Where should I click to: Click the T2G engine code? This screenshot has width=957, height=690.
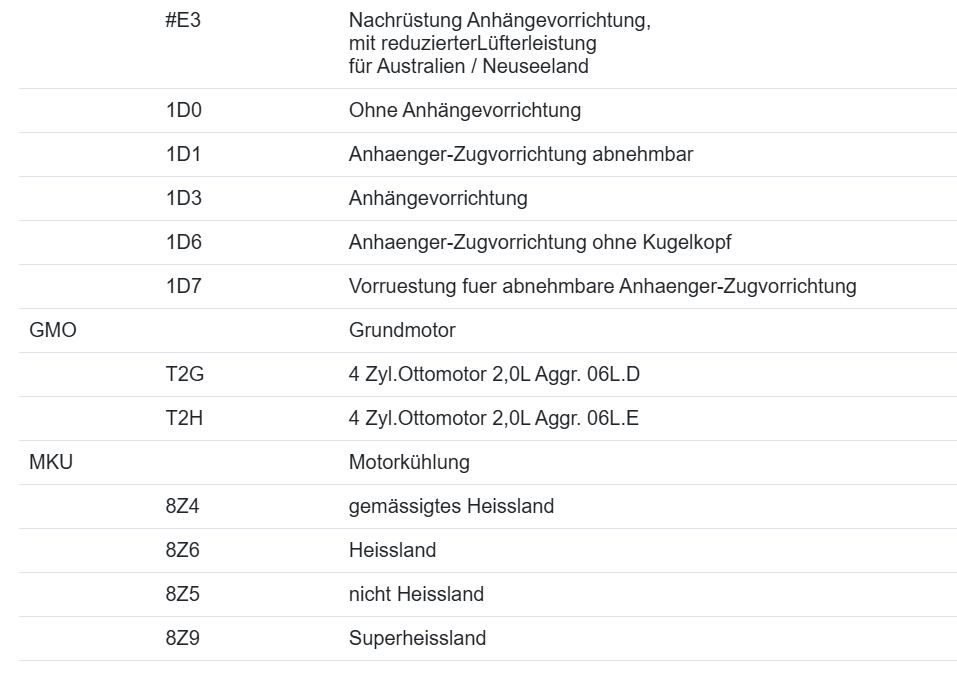pos(184,375)
